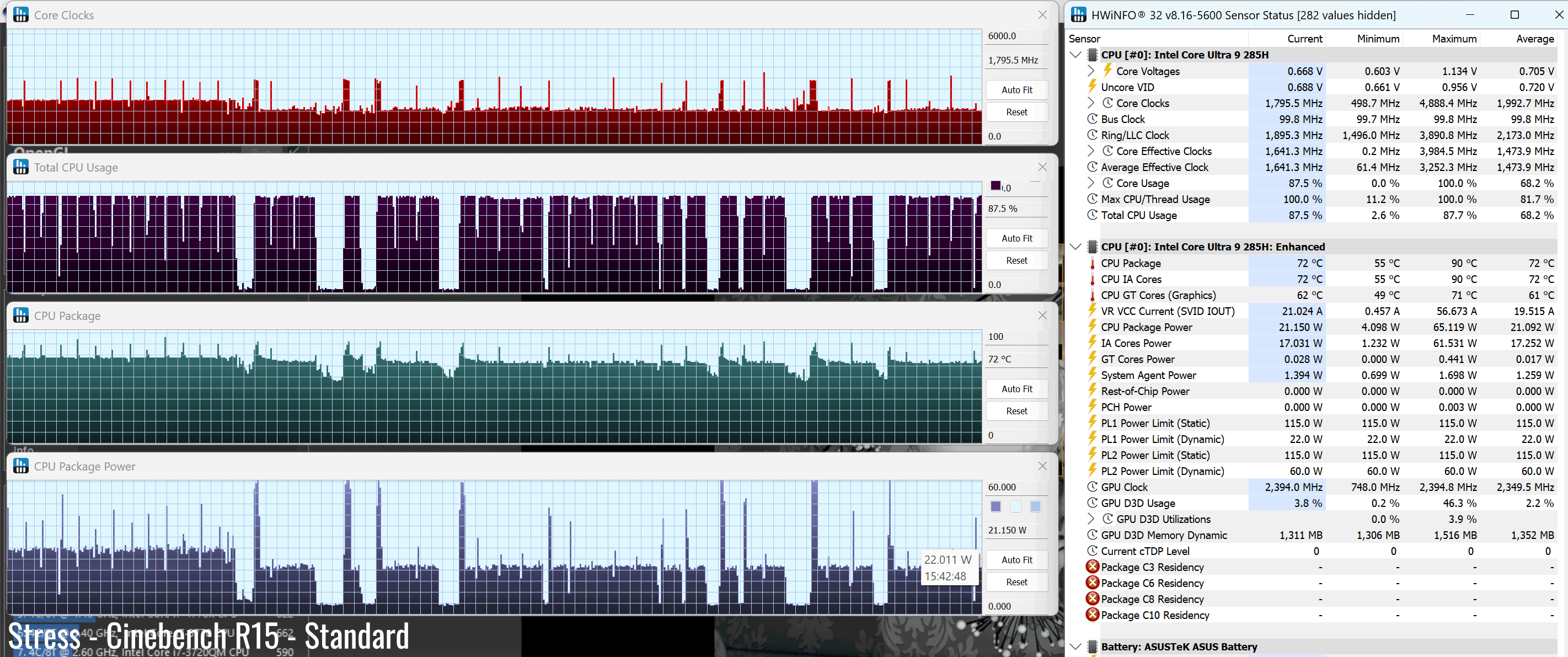Click the HWiNFO icon in CPU Package Power window
The width and height of the screenshot is (1568, 657).
[21, 466]
